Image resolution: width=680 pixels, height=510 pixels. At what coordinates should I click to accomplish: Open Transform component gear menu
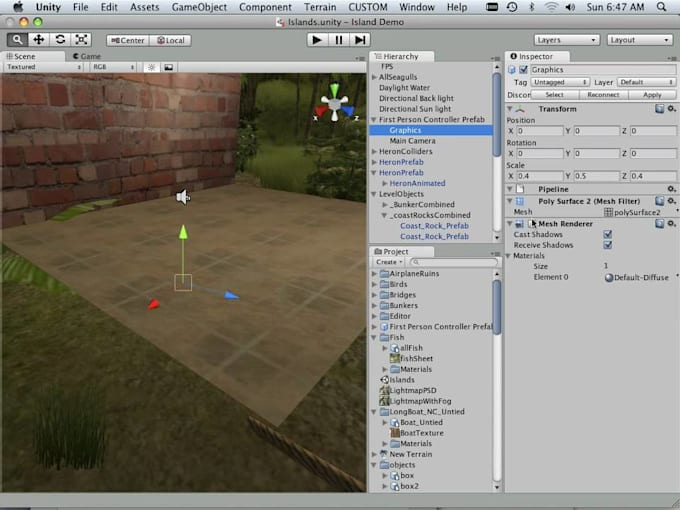pos(671,109)
